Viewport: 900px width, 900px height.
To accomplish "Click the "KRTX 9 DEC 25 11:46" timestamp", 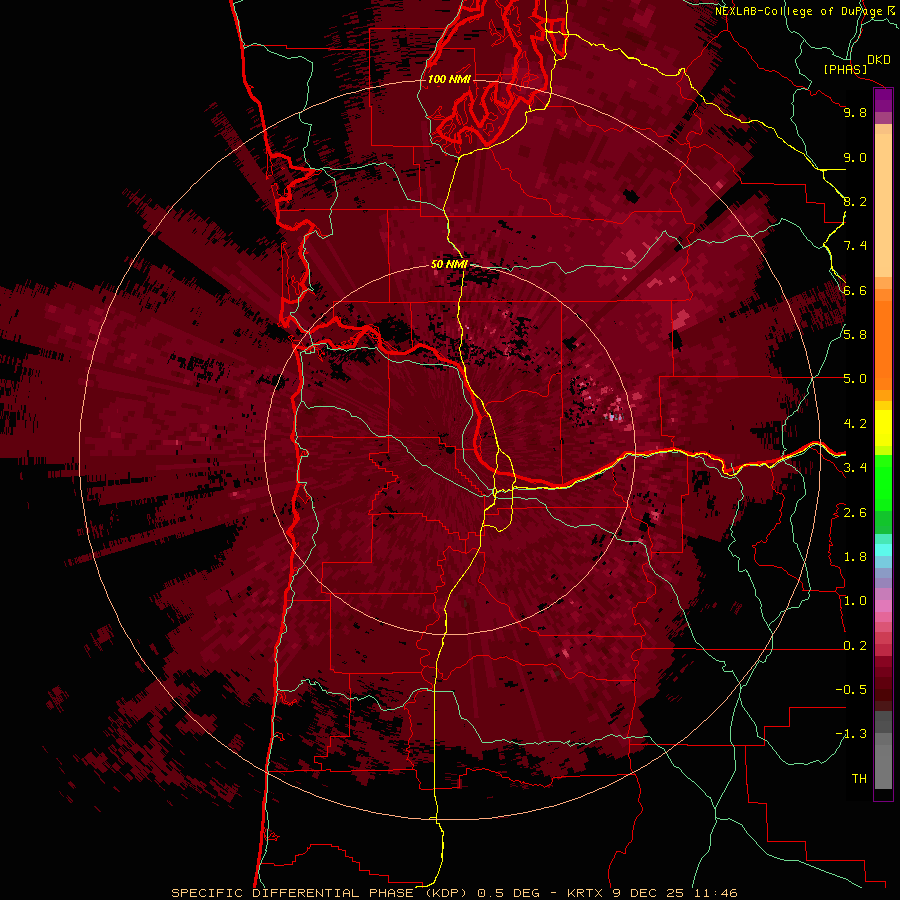I will coord(652,893).
